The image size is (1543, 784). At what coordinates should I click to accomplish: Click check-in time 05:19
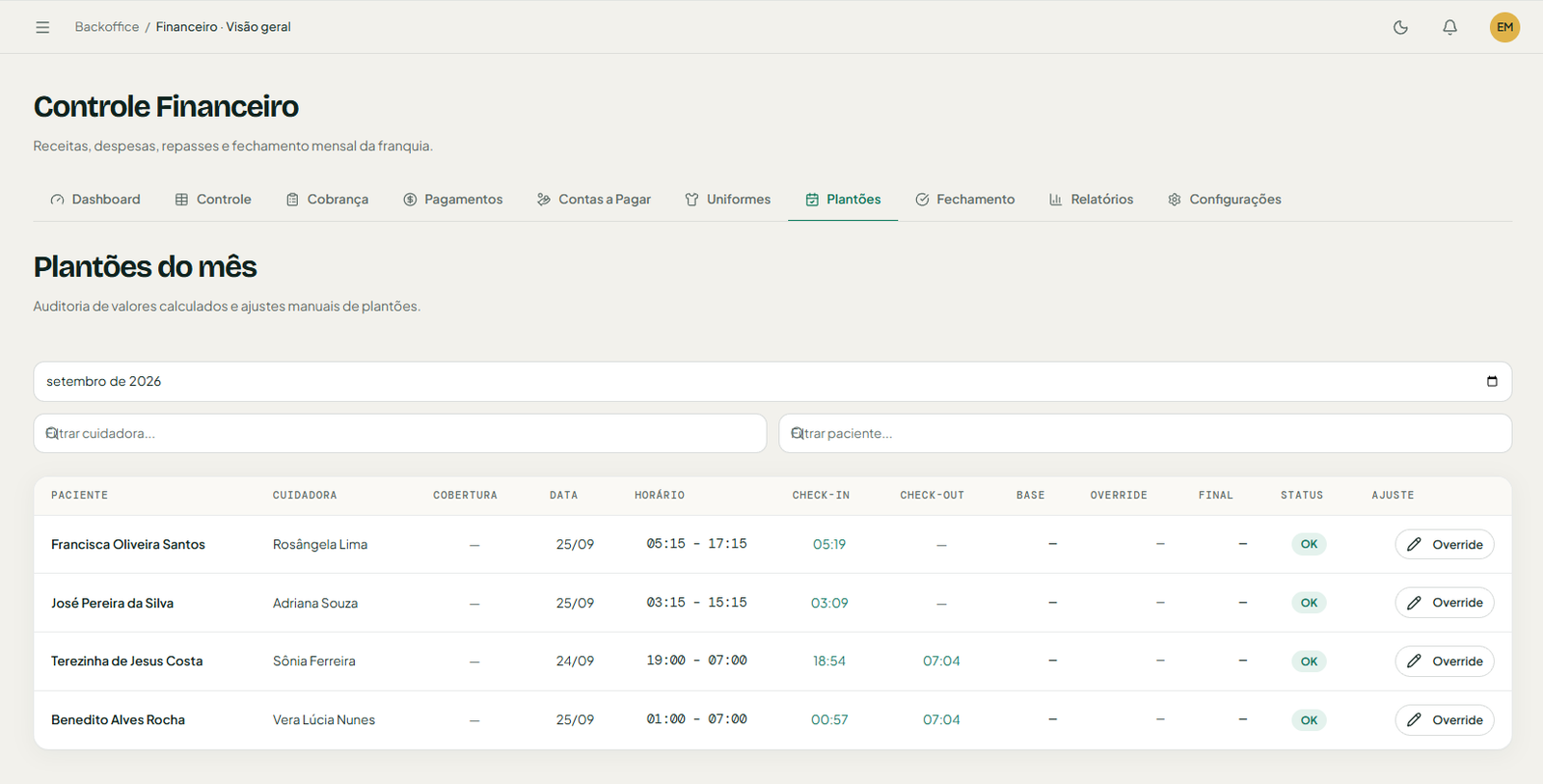click(x=829, y=545)
